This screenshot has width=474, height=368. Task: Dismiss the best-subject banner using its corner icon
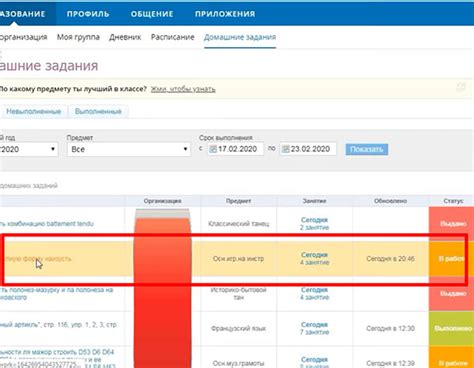pyautogui.click(x=461, y=87)
